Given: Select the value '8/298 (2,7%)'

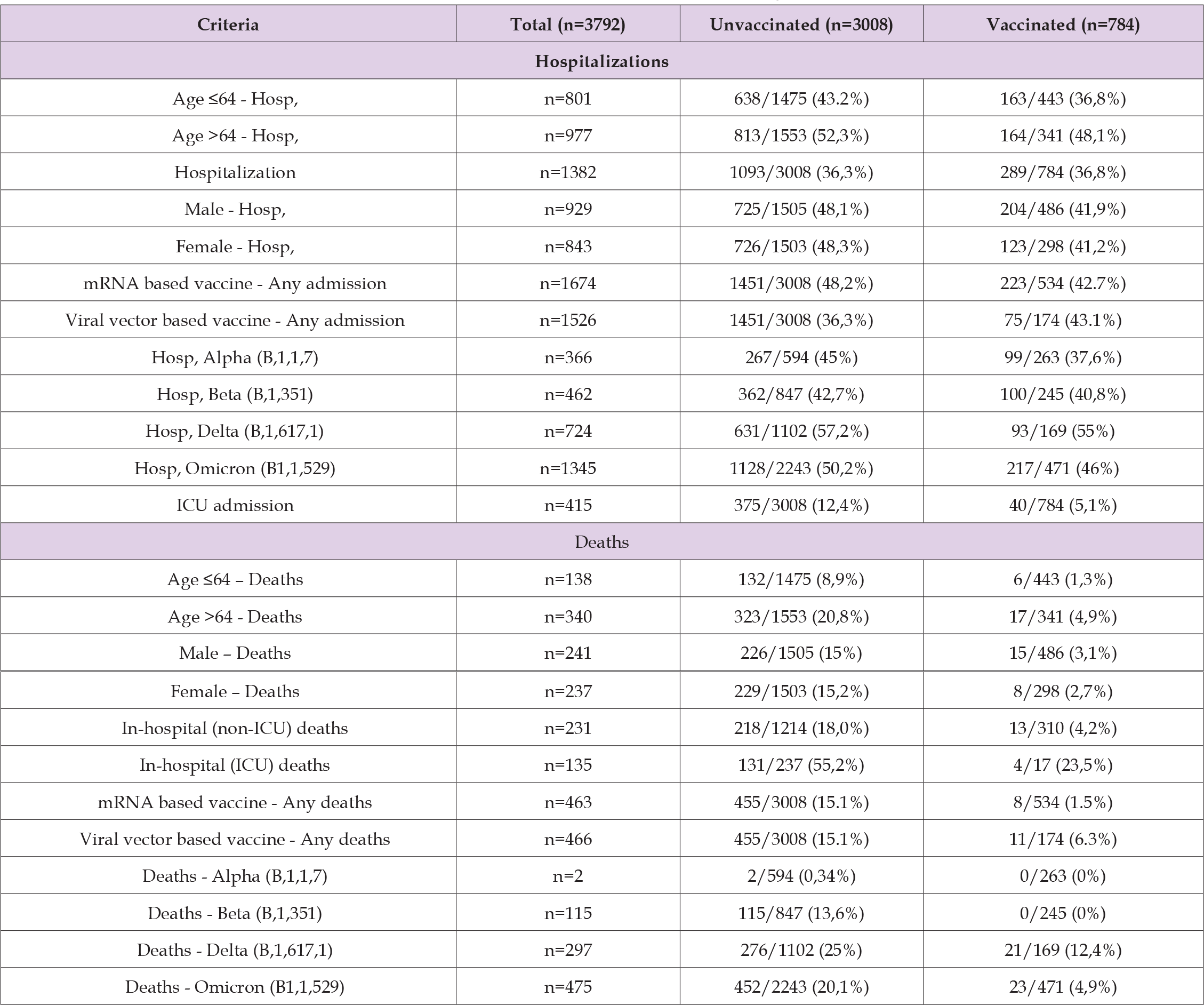Looking at the screenshot, I should tap(1063, 691).
